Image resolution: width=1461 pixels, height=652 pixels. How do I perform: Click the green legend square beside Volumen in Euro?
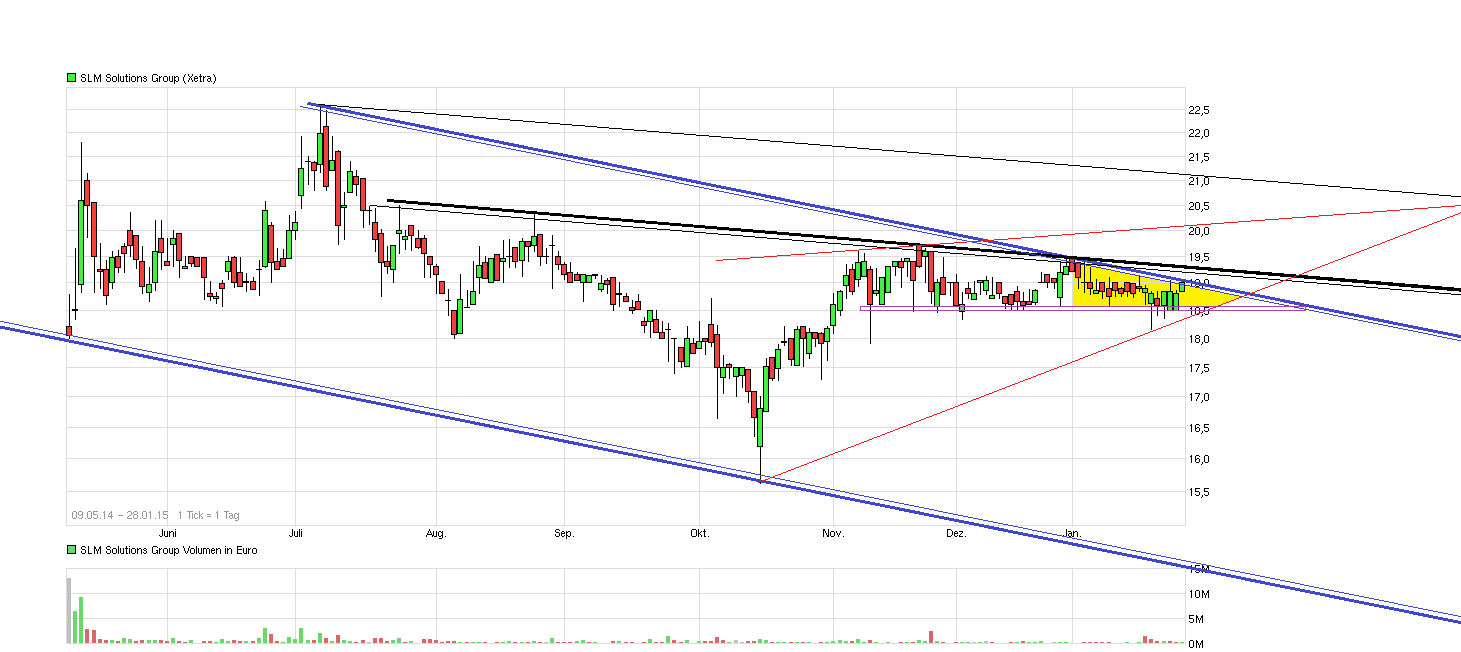[x=72, y=550]
